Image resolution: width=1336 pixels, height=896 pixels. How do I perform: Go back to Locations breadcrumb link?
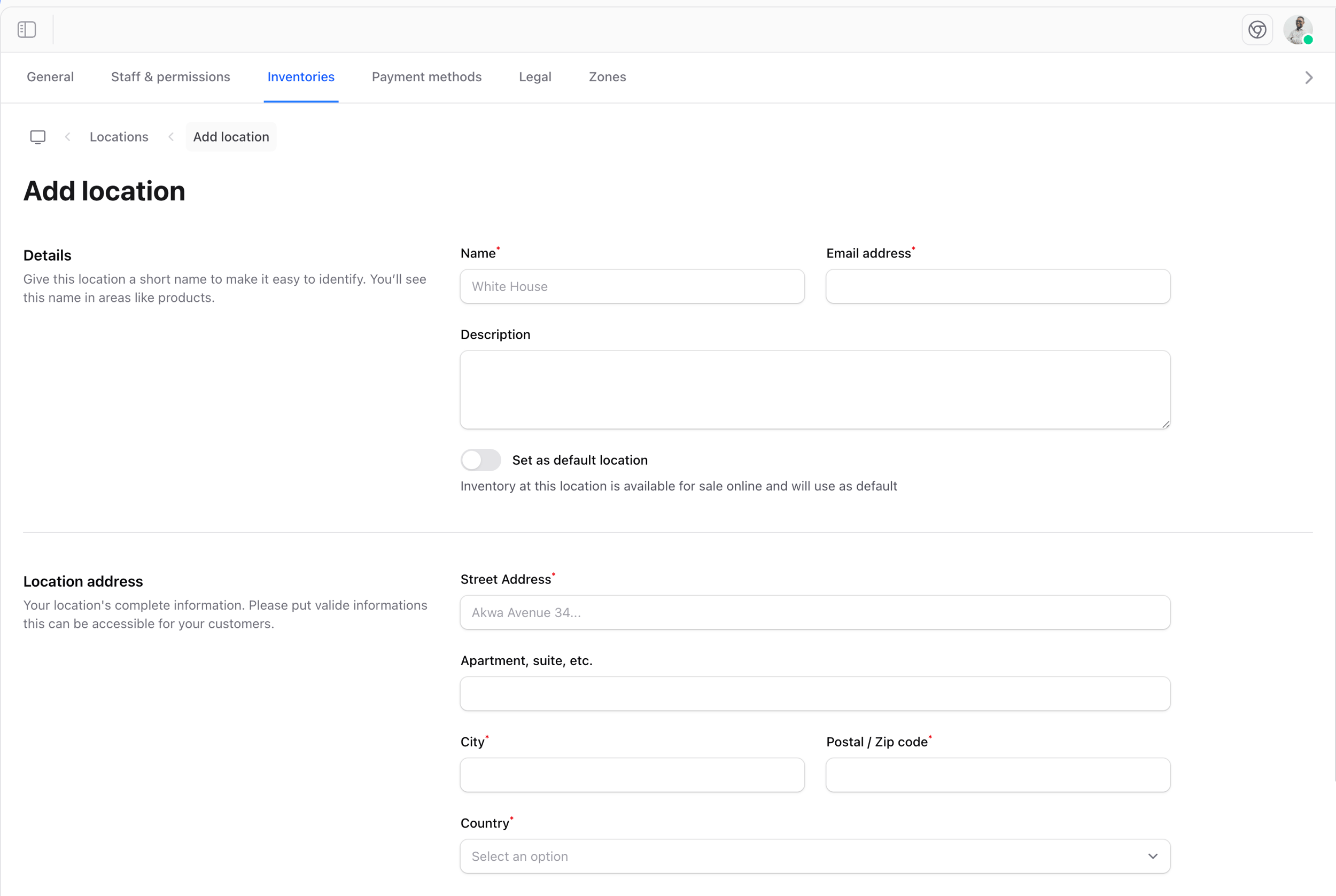click(x=119, y=137)
